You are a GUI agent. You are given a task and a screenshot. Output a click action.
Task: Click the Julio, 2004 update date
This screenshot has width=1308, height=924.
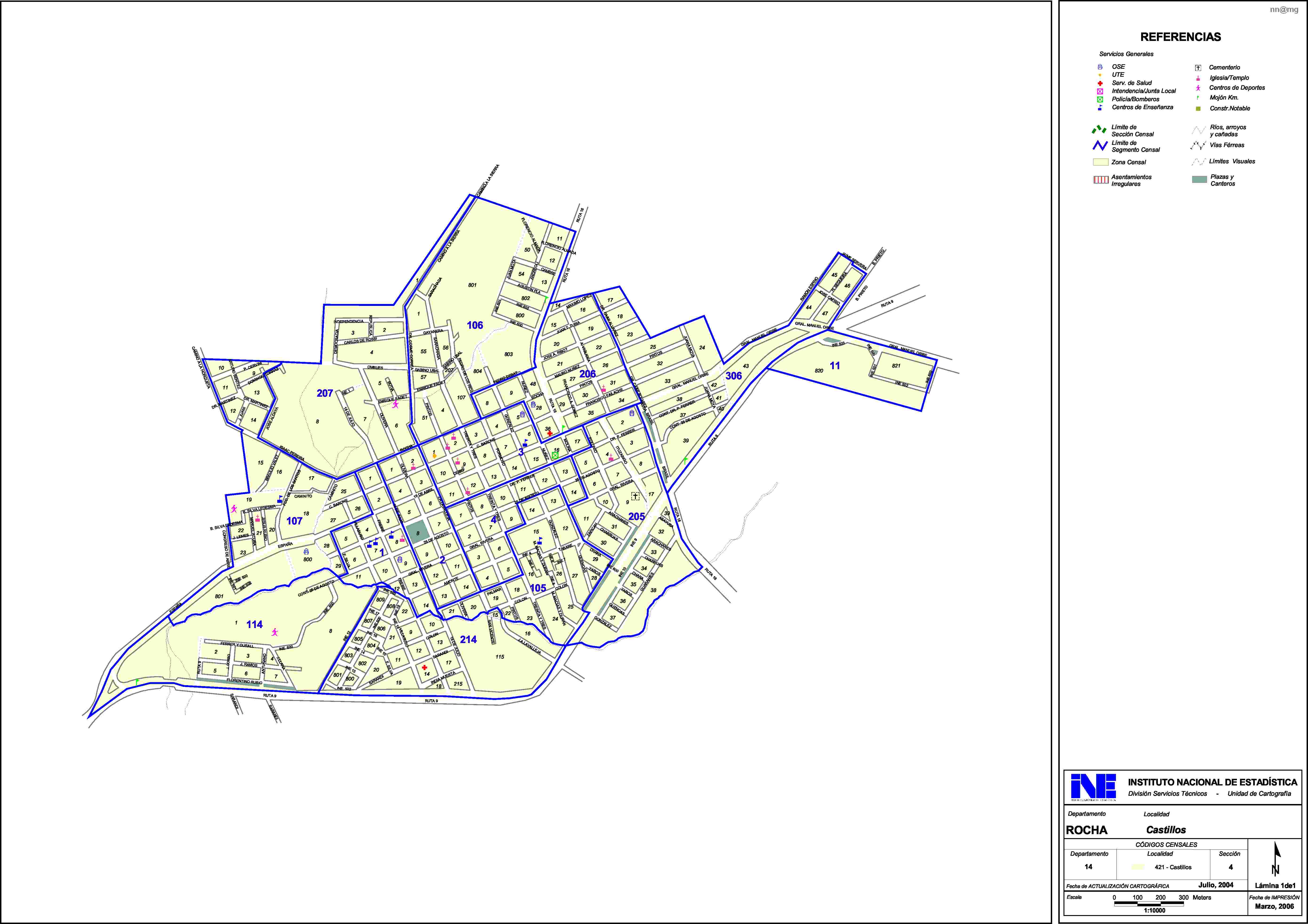click(x=1216, y=885)
